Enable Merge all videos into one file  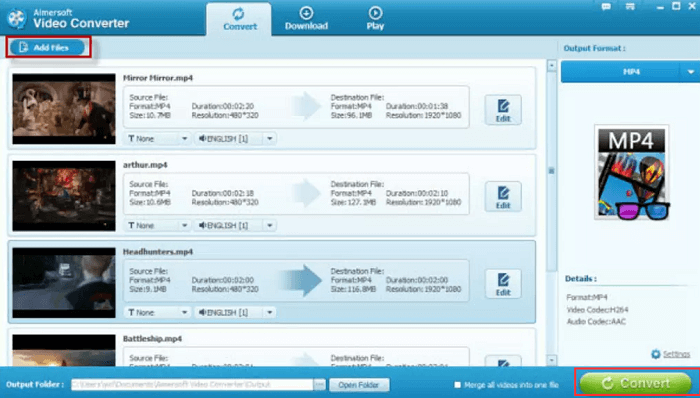[x=457, y=385]
